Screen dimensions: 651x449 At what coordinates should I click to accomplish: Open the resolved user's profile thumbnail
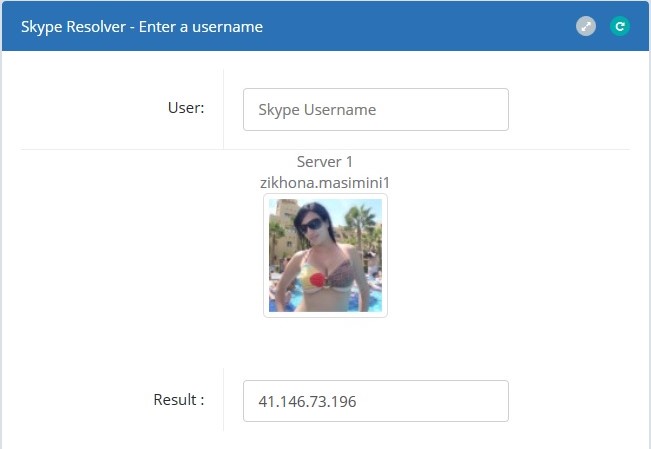(326, 255)
